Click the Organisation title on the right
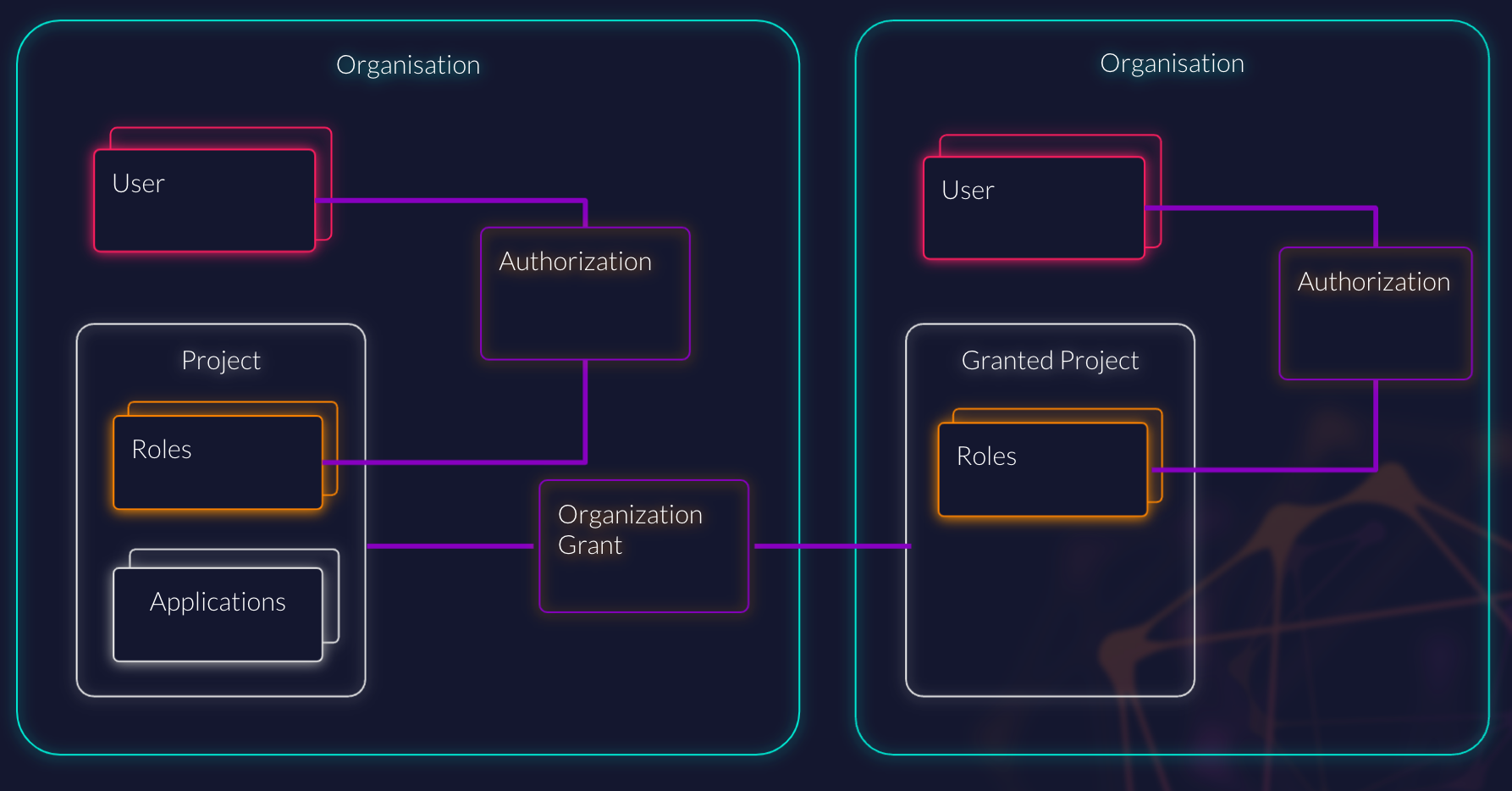 pos(1172,63)
